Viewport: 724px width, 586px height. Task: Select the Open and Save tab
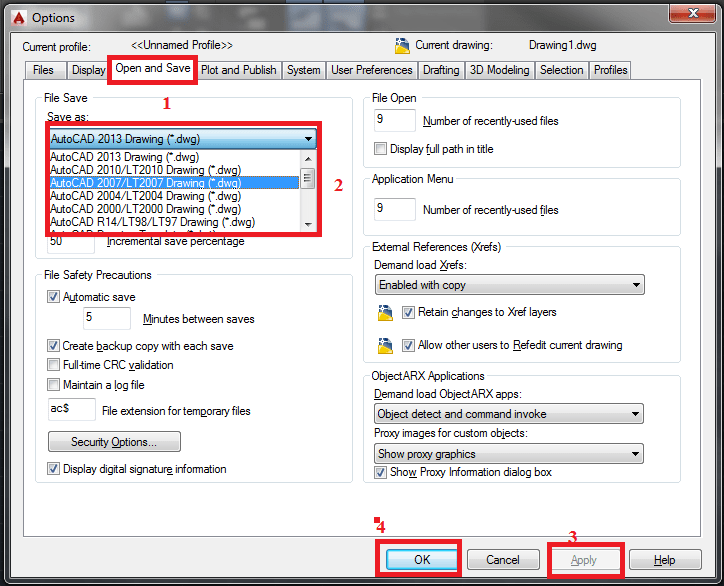153,68
